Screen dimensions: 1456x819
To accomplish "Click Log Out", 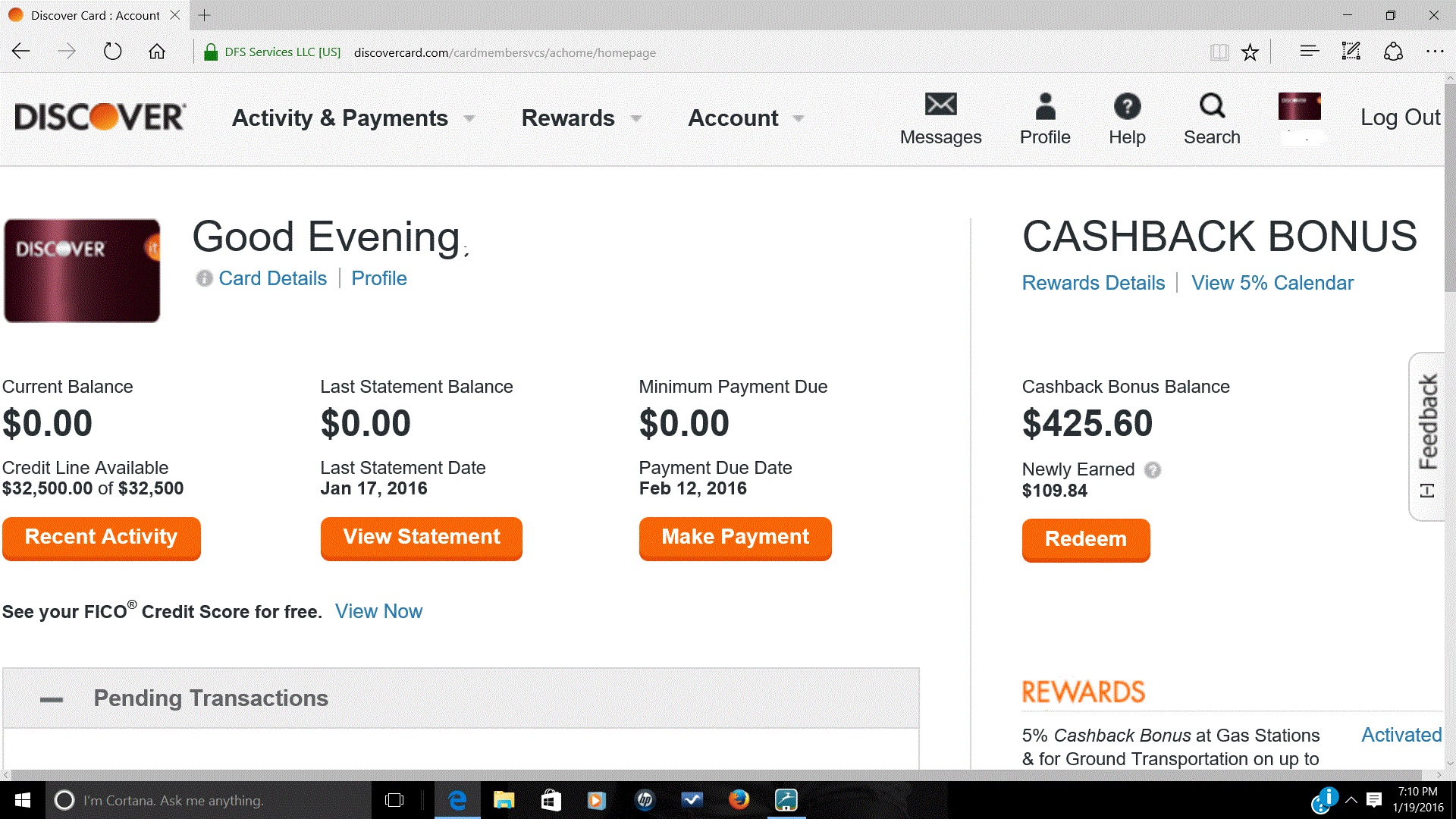I will point(1400,118).
